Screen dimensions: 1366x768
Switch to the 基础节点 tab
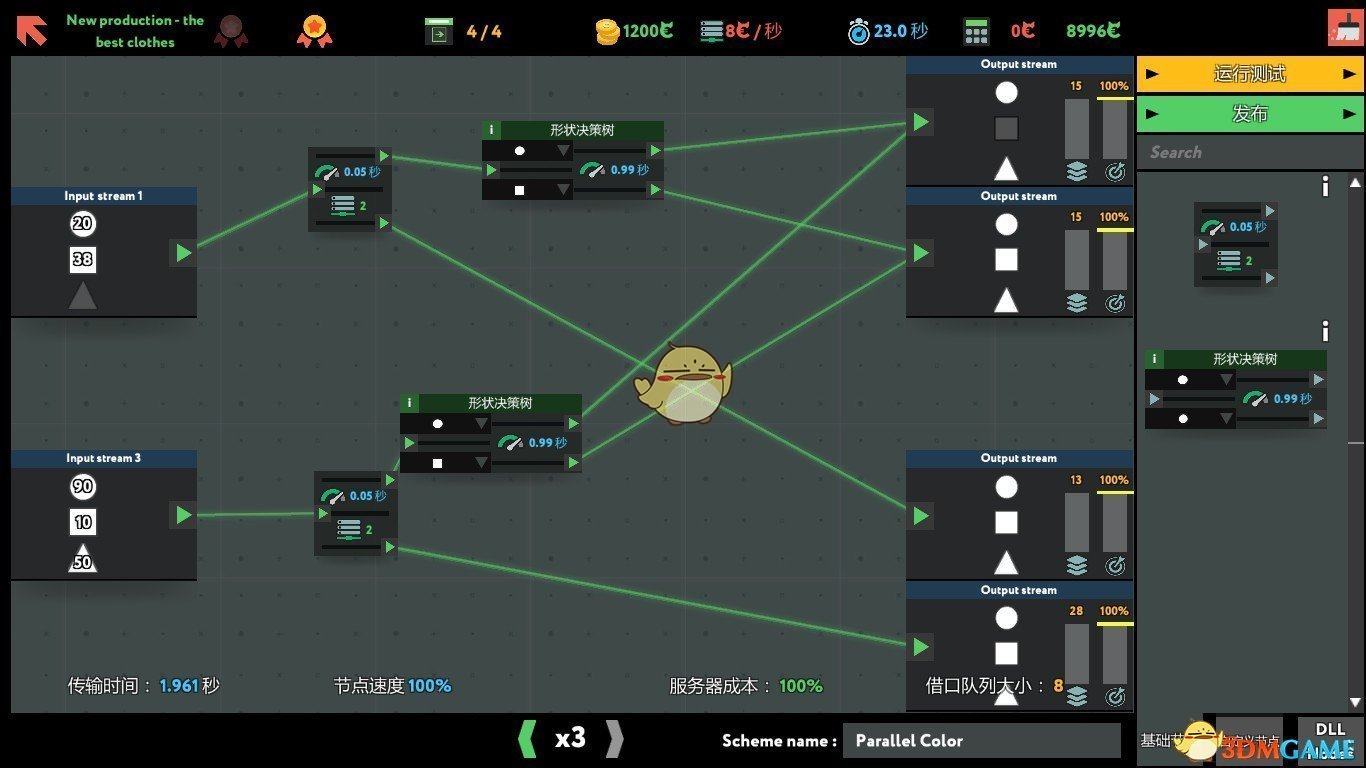[x=1168, y=740]
